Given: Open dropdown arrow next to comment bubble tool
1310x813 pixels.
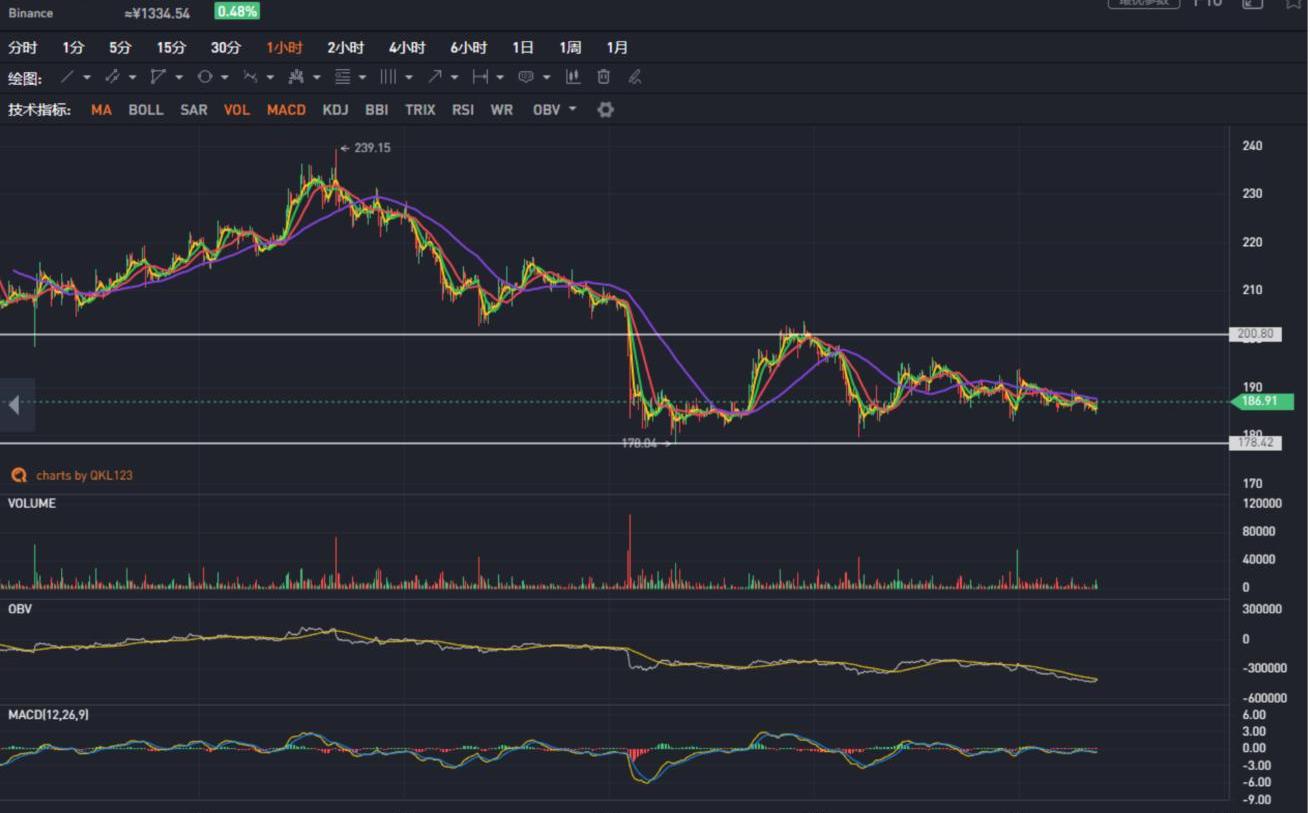Looking at the screenshot, I should (547, 78).
